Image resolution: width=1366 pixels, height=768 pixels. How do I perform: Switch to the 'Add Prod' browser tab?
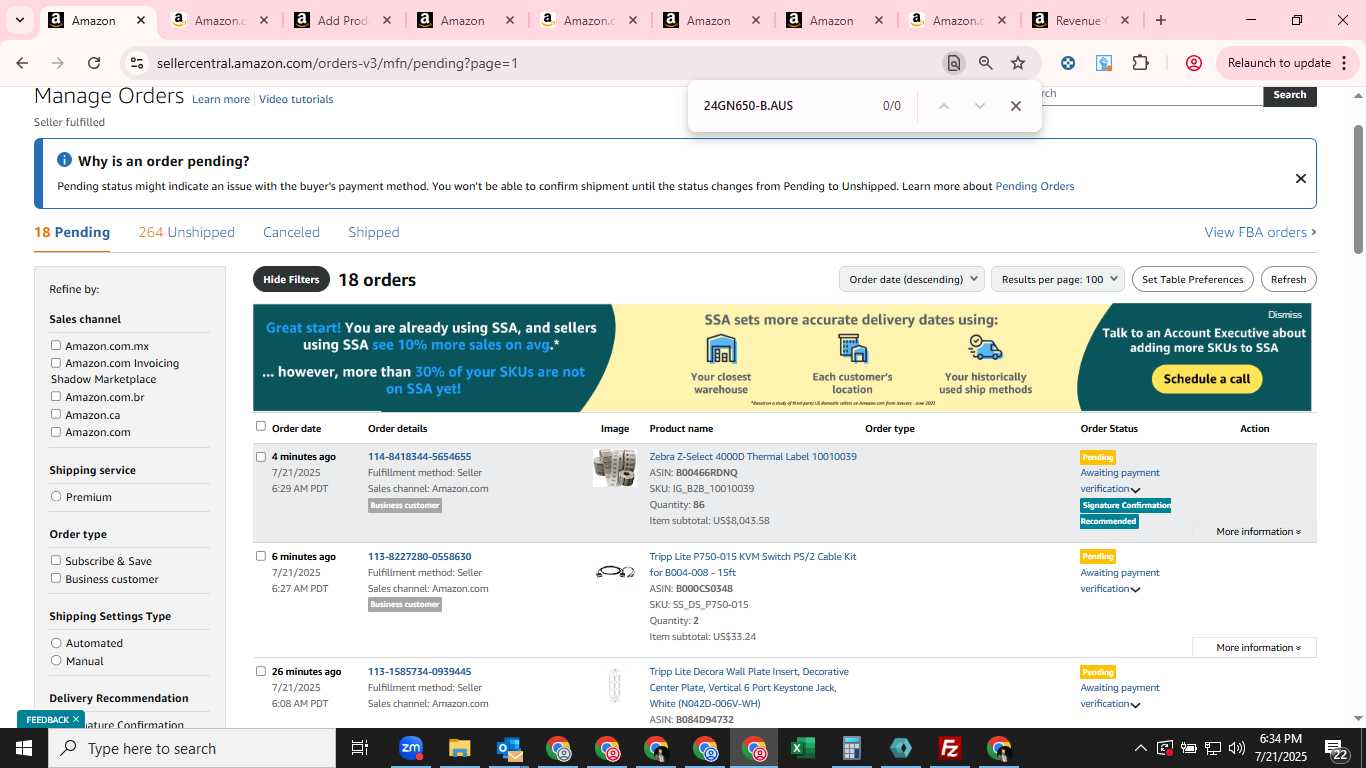click(343, 20)
